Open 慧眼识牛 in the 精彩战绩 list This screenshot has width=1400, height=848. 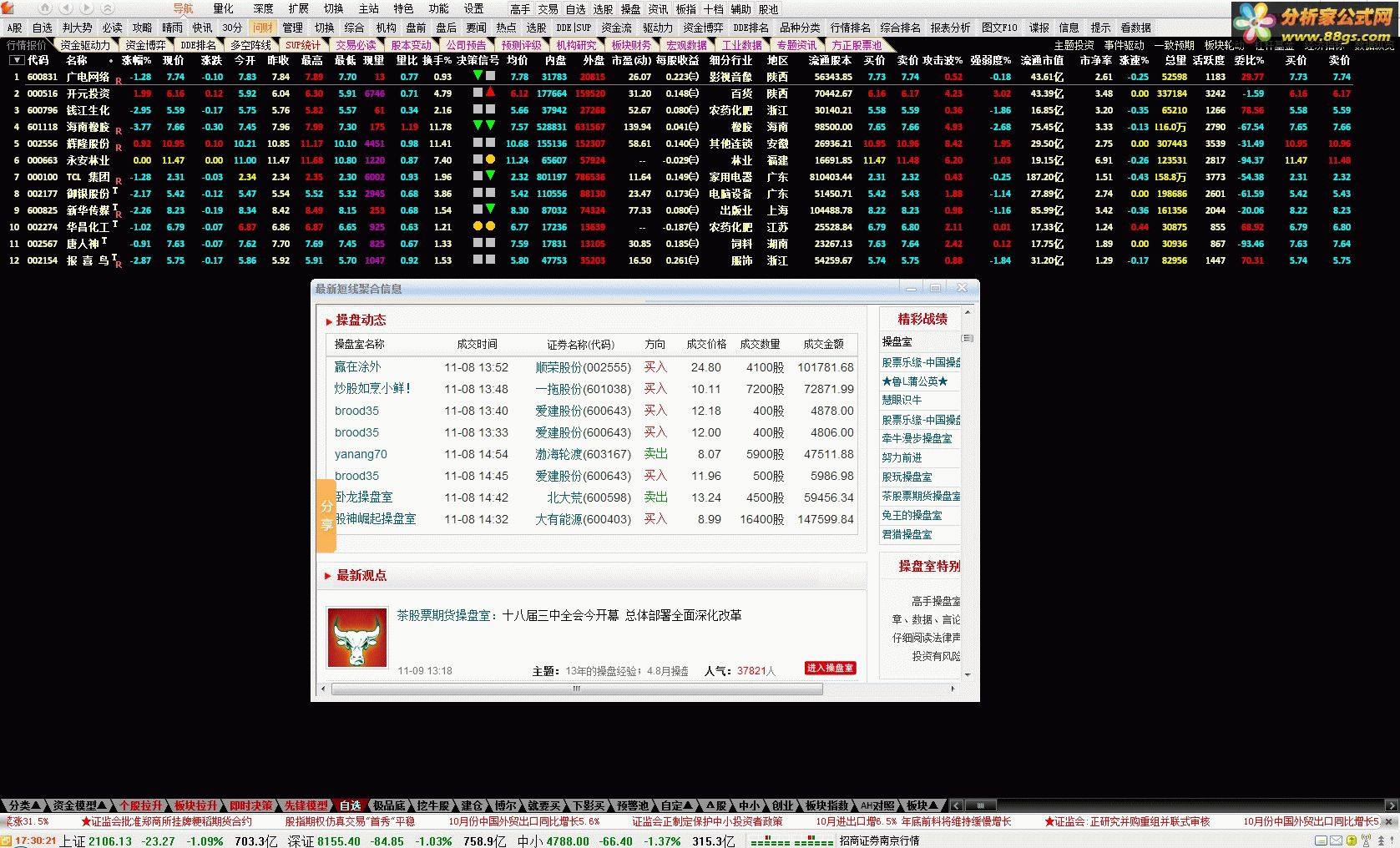click(902, 400)
